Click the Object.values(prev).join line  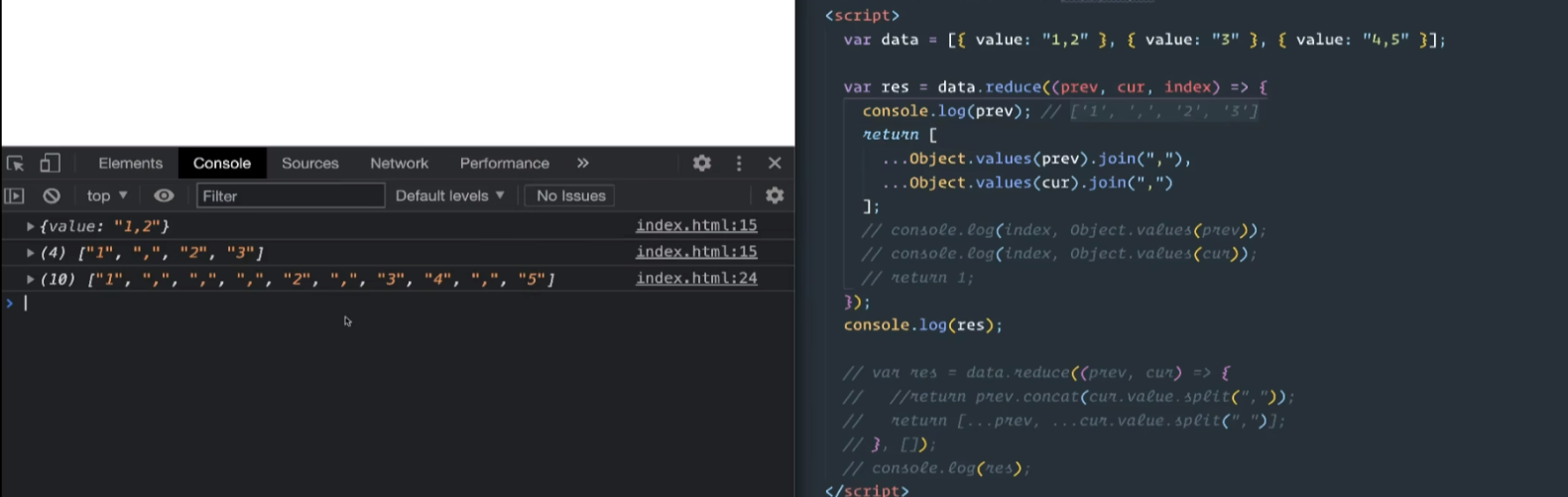point(1036,159)
